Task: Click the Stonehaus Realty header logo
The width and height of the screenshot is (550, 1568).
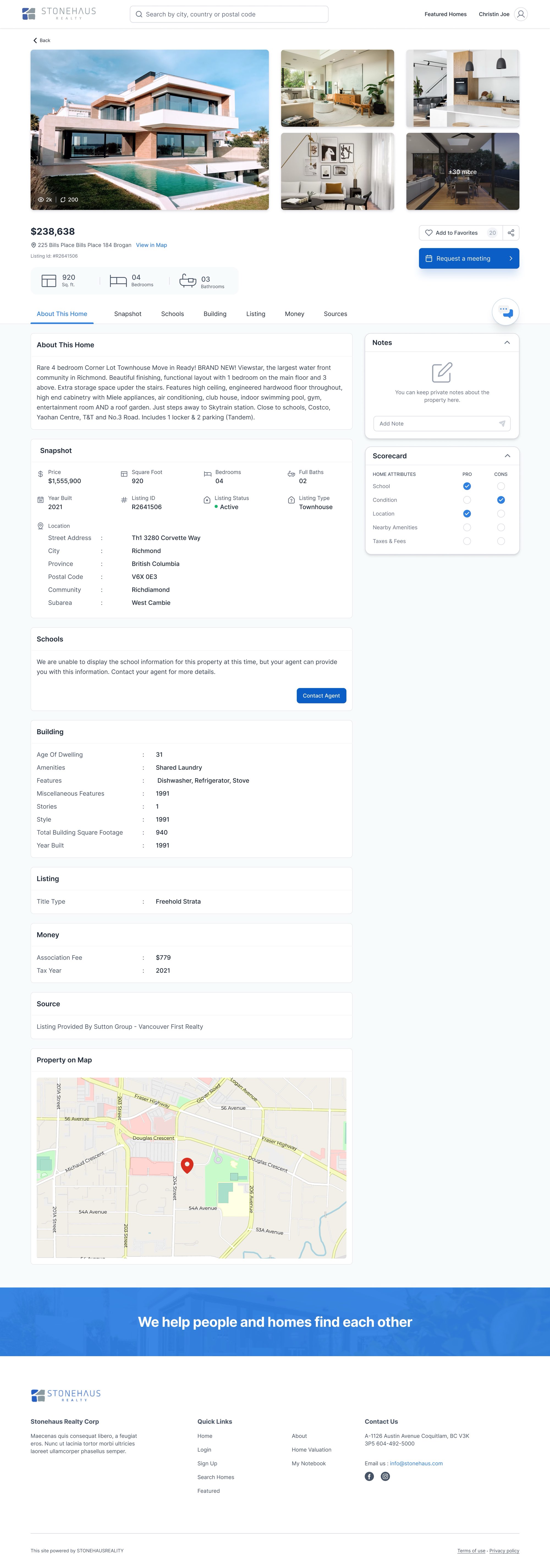Action: [x=59, y=13]
